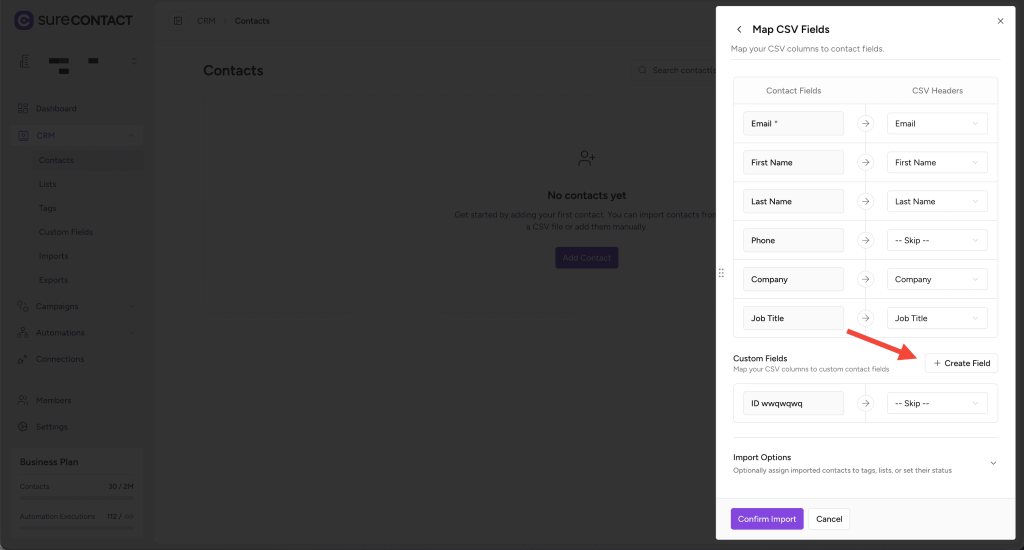The height and width of the screenshot is (550, 1024).
Task: Open the Company CSV header dropdown
Action: click(x=937, y=280)
